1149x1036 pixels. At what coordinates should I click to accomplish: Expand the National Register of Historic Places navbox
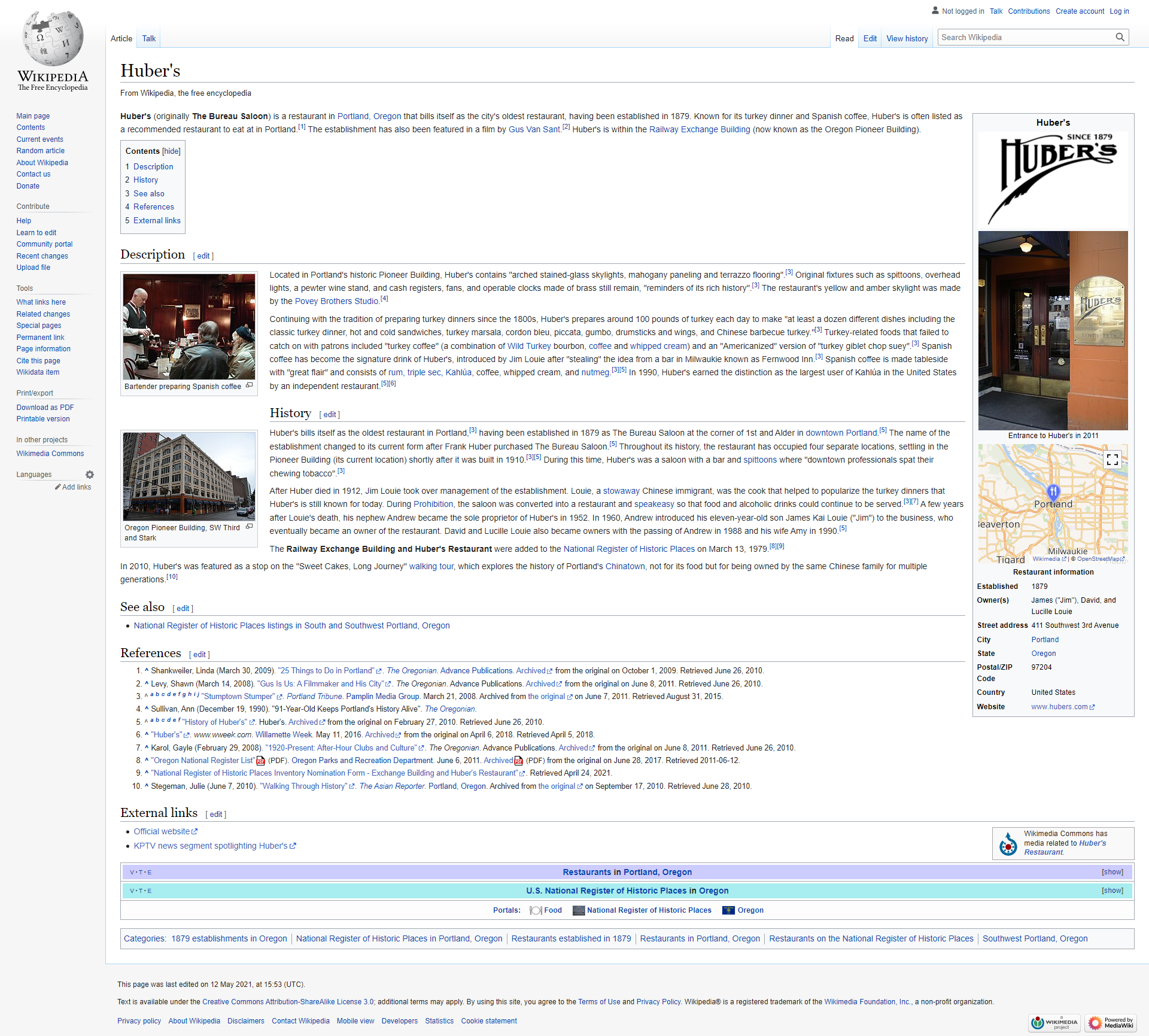click(x=1112, y=891)
